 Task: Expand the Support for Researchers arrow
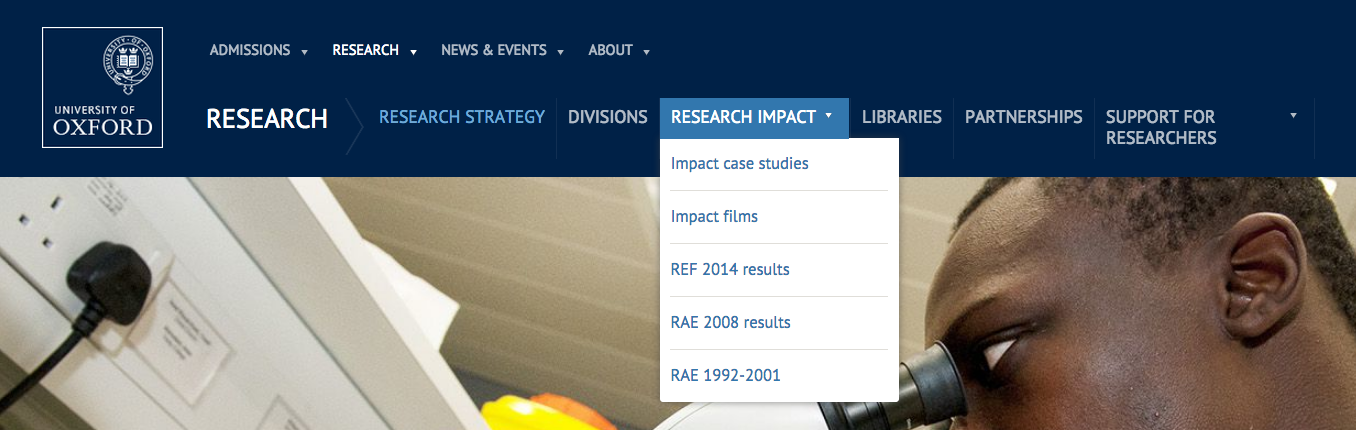pos(1293,116)
